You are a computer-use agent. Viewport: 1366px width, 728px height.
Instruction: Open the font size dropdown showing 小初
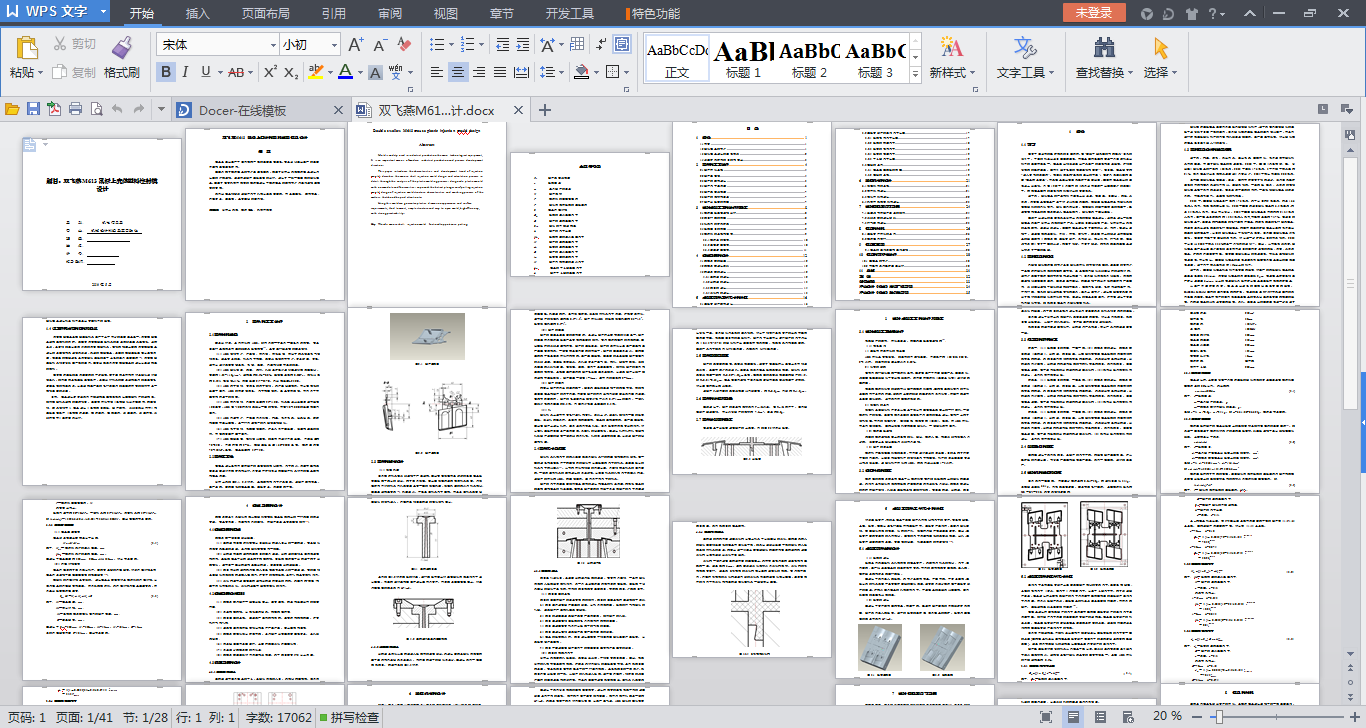333,45
